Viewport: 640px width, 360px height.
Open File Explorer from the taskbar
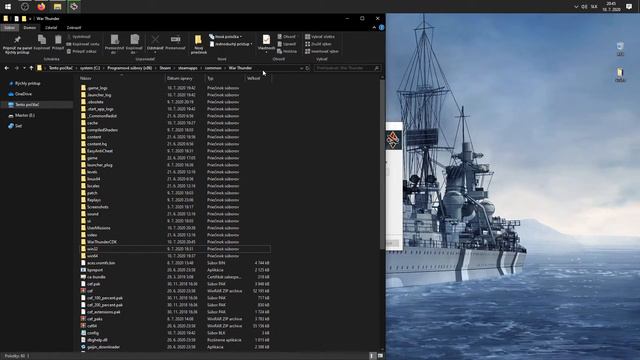58,7
